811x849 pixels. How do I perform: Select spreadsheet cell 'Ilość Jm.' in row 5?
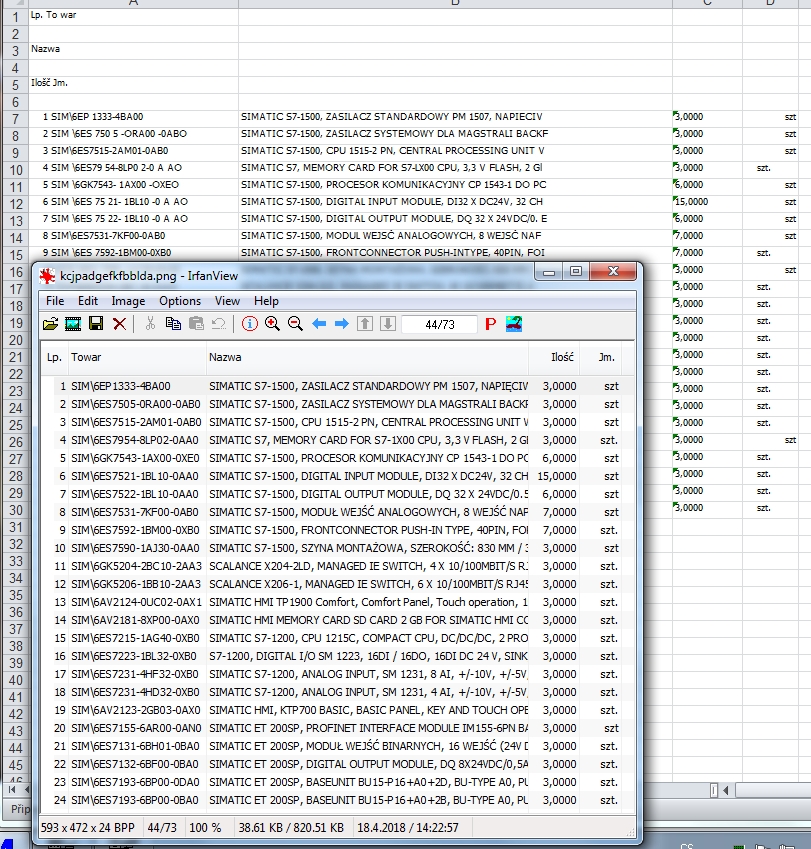click(134, 85)
